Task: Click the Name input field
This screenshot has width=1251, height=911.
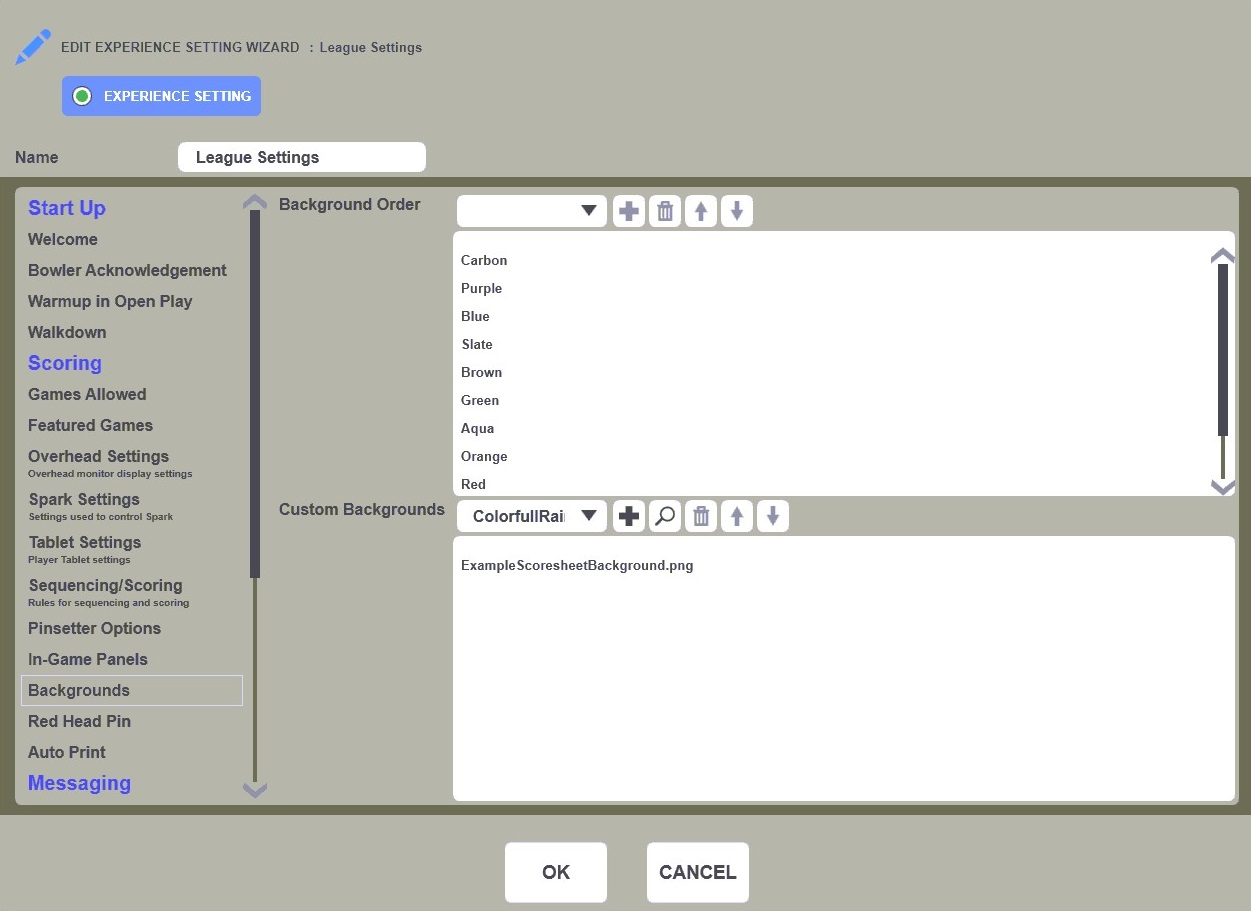Action: coord(302,157)
